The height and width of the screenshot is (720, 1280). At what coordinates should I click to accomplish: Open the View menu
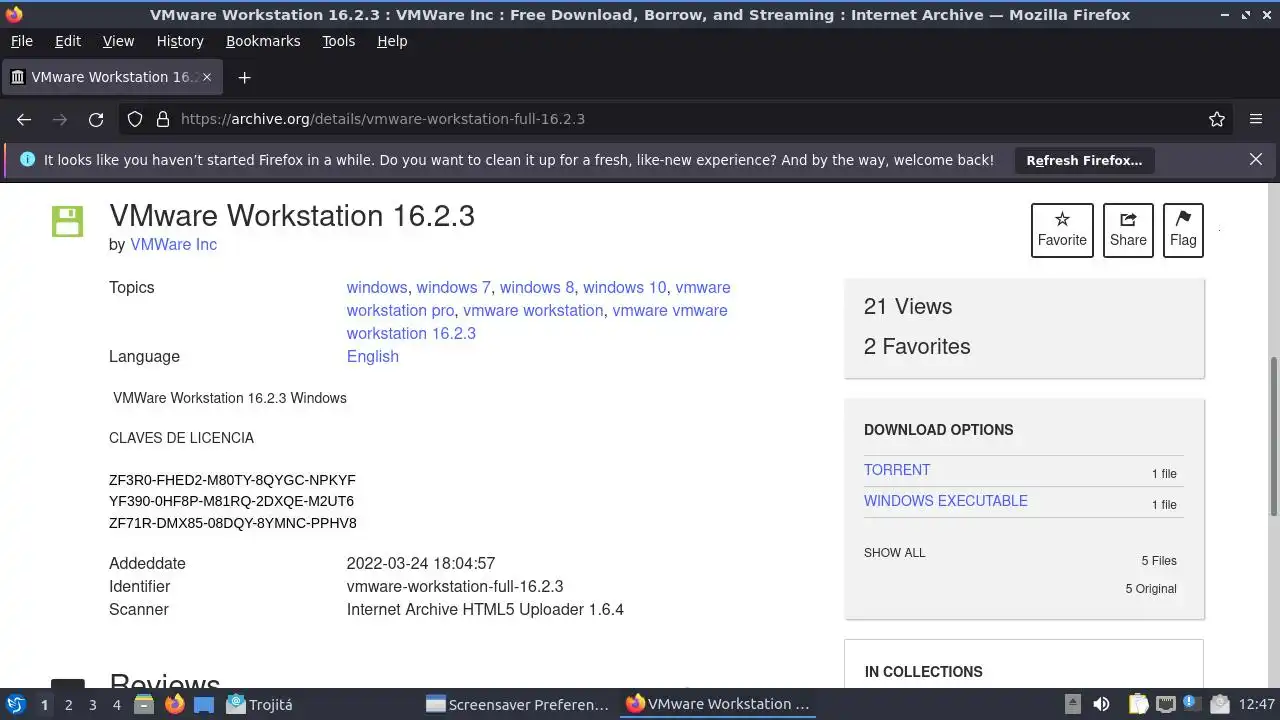pos(118,41)
